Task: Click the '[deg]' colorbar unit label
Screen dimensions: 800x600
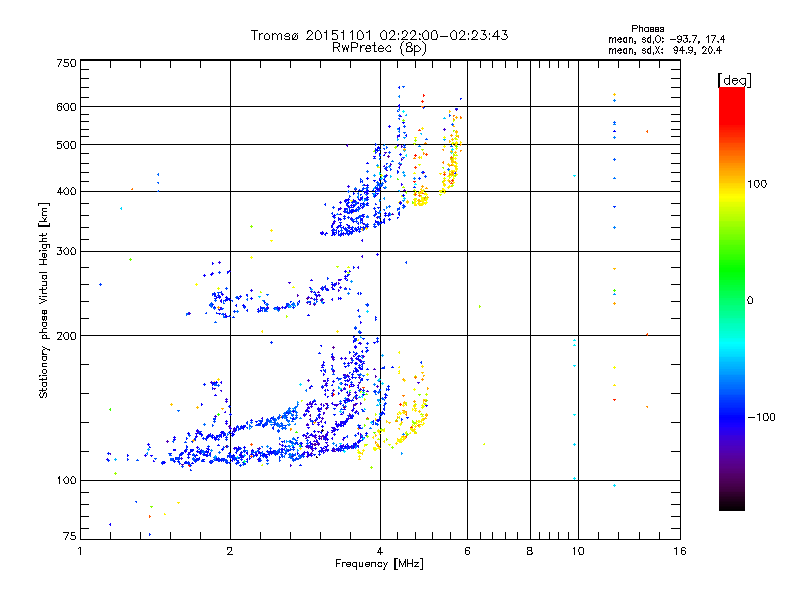Action: pyautogui.click(x=734, y=80)
